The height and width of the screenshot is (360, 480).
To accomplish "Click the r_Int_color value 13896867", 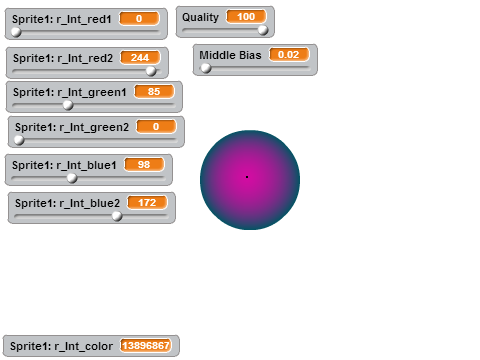I will (x=146, y=346).
